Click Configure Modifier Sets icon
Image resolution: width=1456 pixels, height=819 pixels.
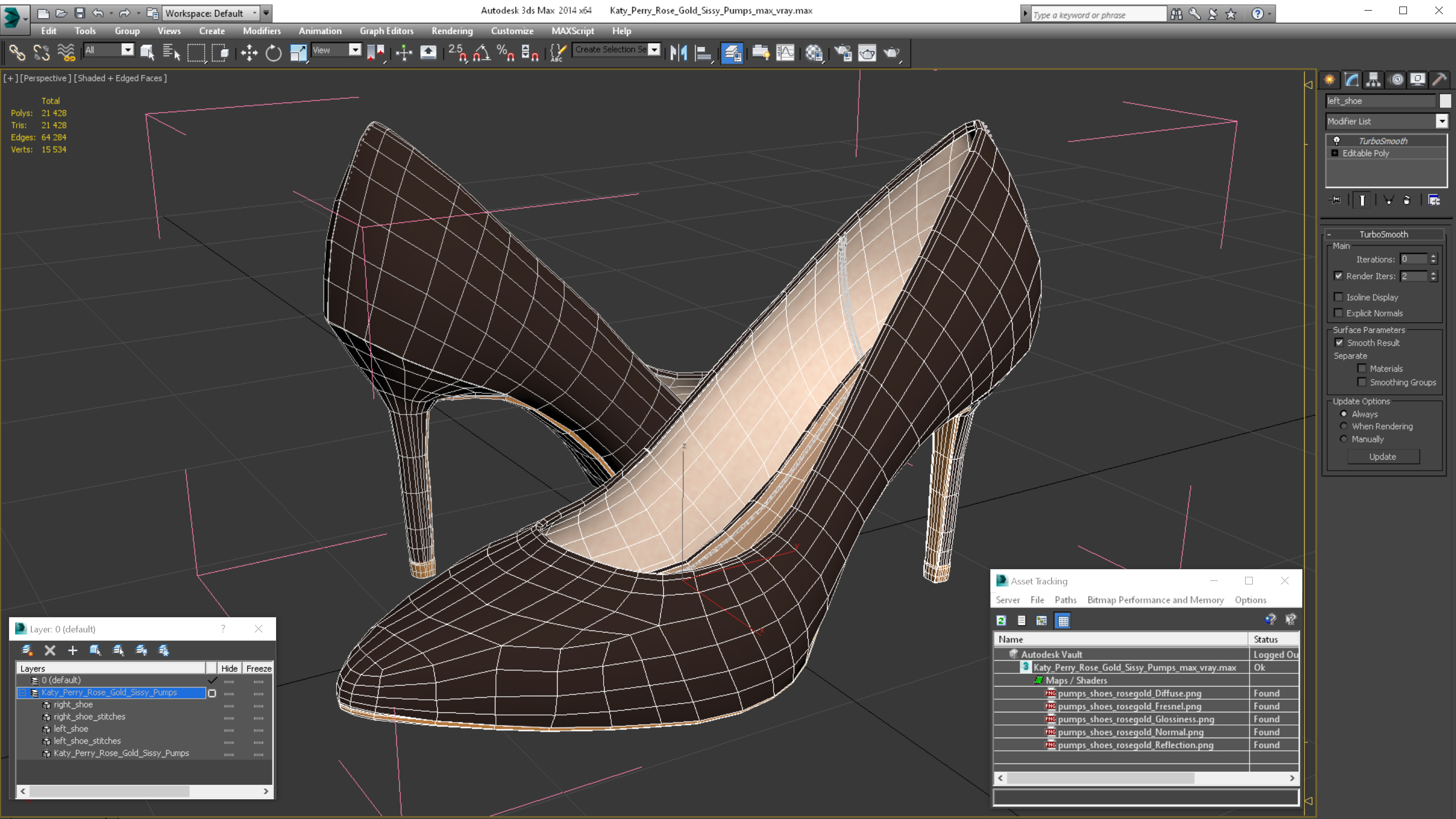(x=1434, y=200)
